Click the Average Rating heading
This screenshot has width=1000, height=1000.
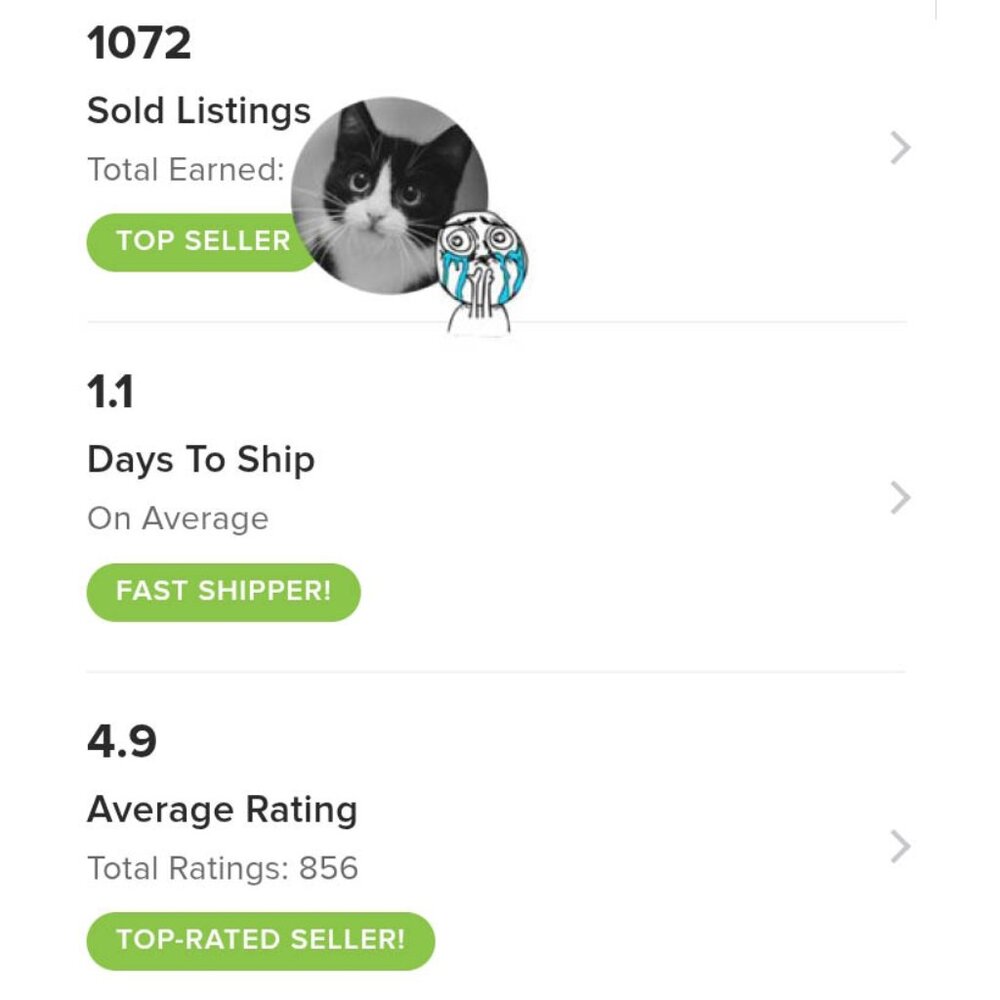point(222,810)
